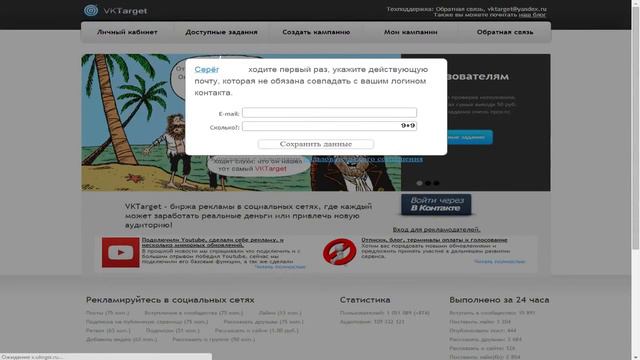This screenshot has height=360, width=640.
Task: Click the red VKTarget link in speech bubble
Action: point(271,169)
